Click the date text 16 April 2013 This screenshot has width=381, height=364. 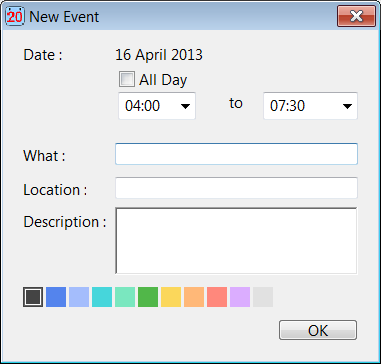[159, 55]
